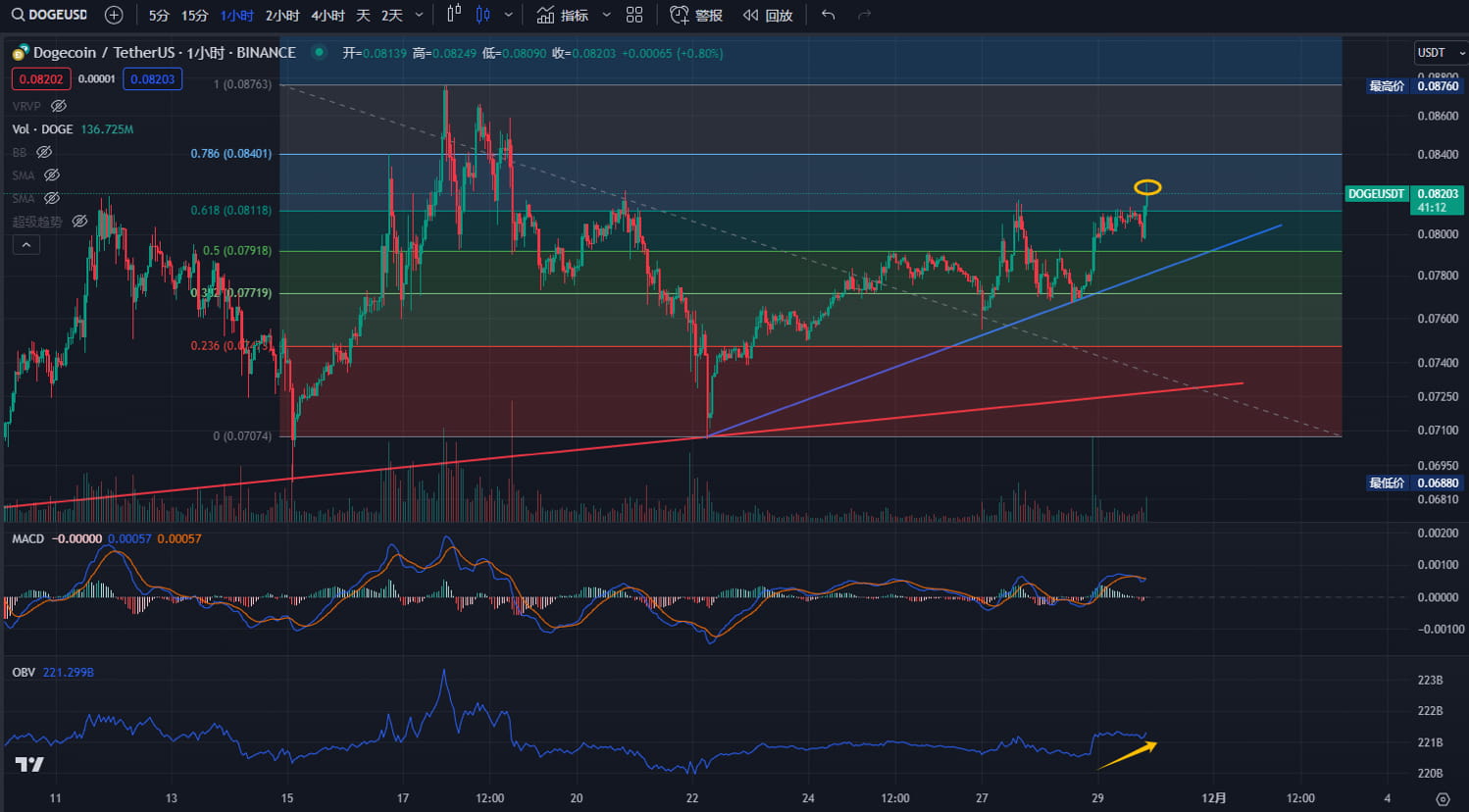1469x812 pixels.
Task: Select the 0.618 (0.08118) Fibonacci level
Action: [x=231, y=210]
